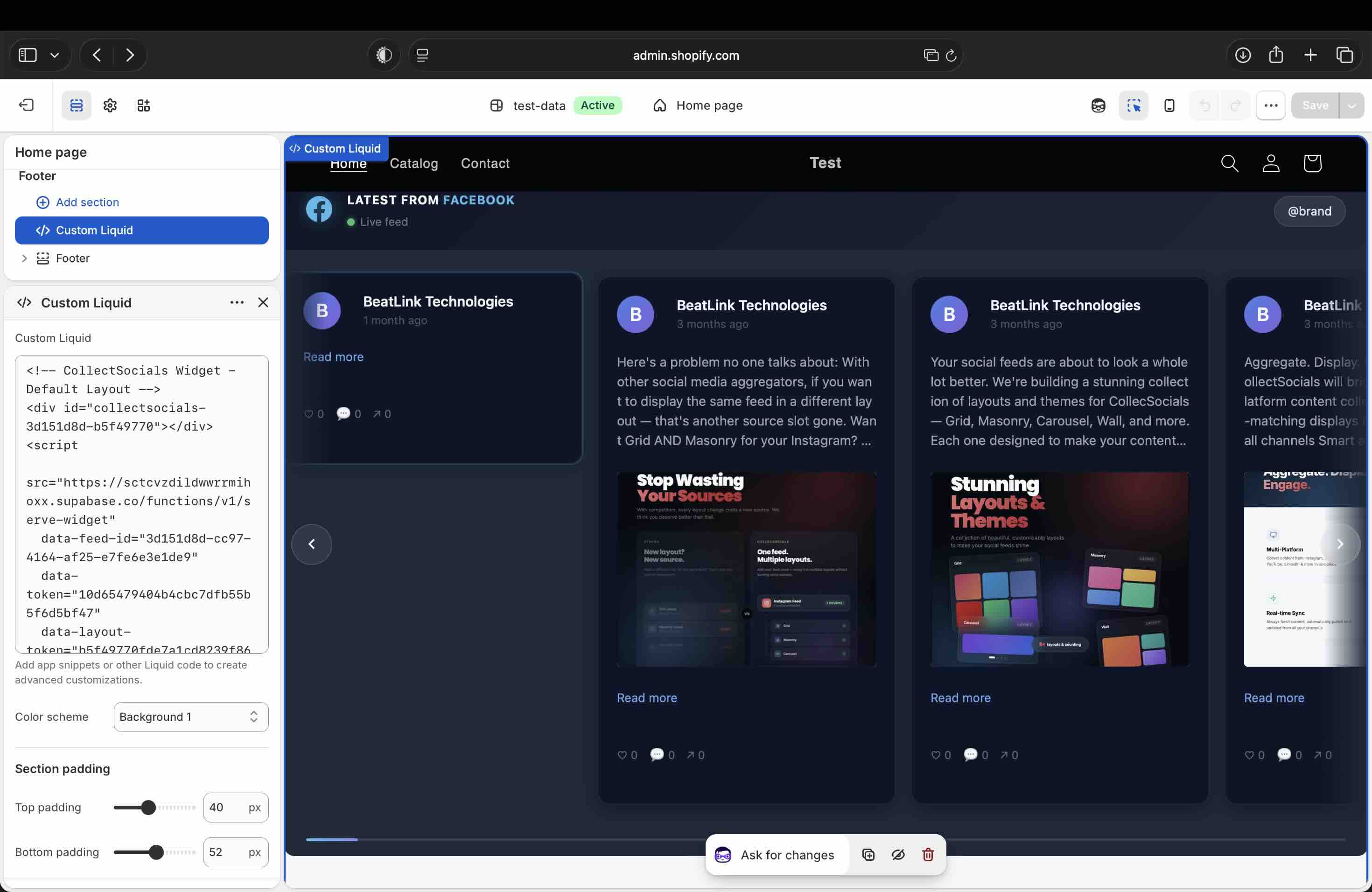Click inside the Custom Liquid code field
The image size is (1372, 892).
click(142, 504)
